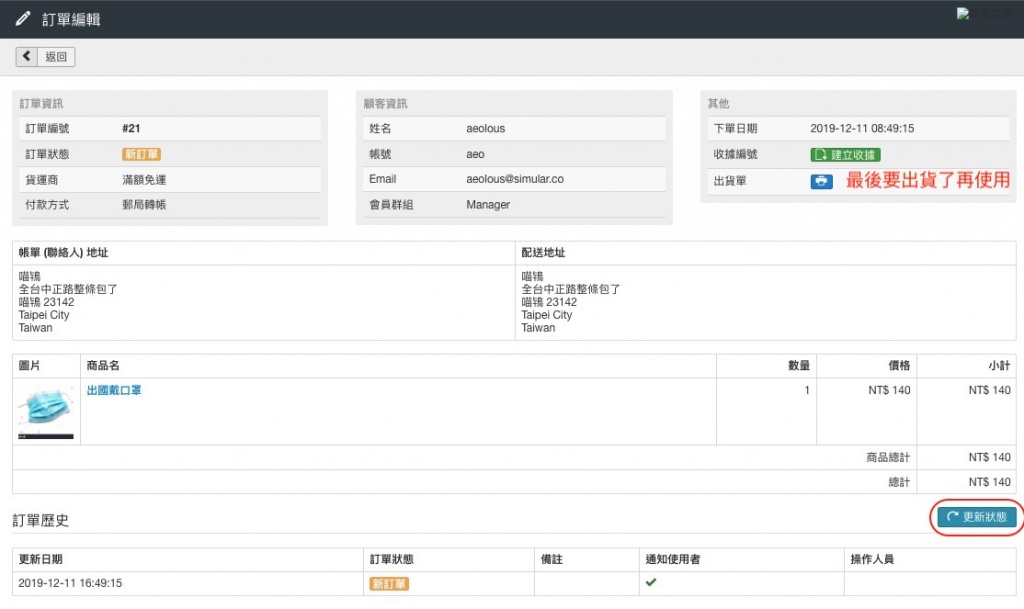Screen dimensions: 1024x609
Task: Open the 出國戴口罩 product link
Action: coord(114,390)
